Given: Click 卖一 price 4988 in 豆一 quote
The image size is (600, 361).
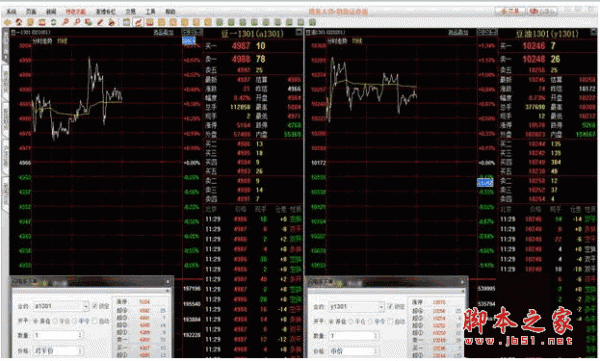Looking at the screenshot, I should pos(241,59).
